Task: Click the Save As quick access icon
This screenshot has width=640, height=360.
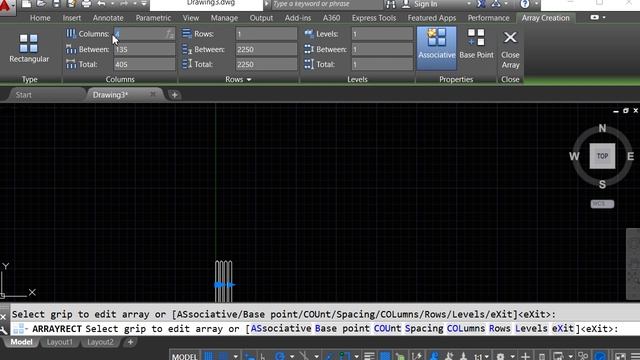Action: pos(71,4)
